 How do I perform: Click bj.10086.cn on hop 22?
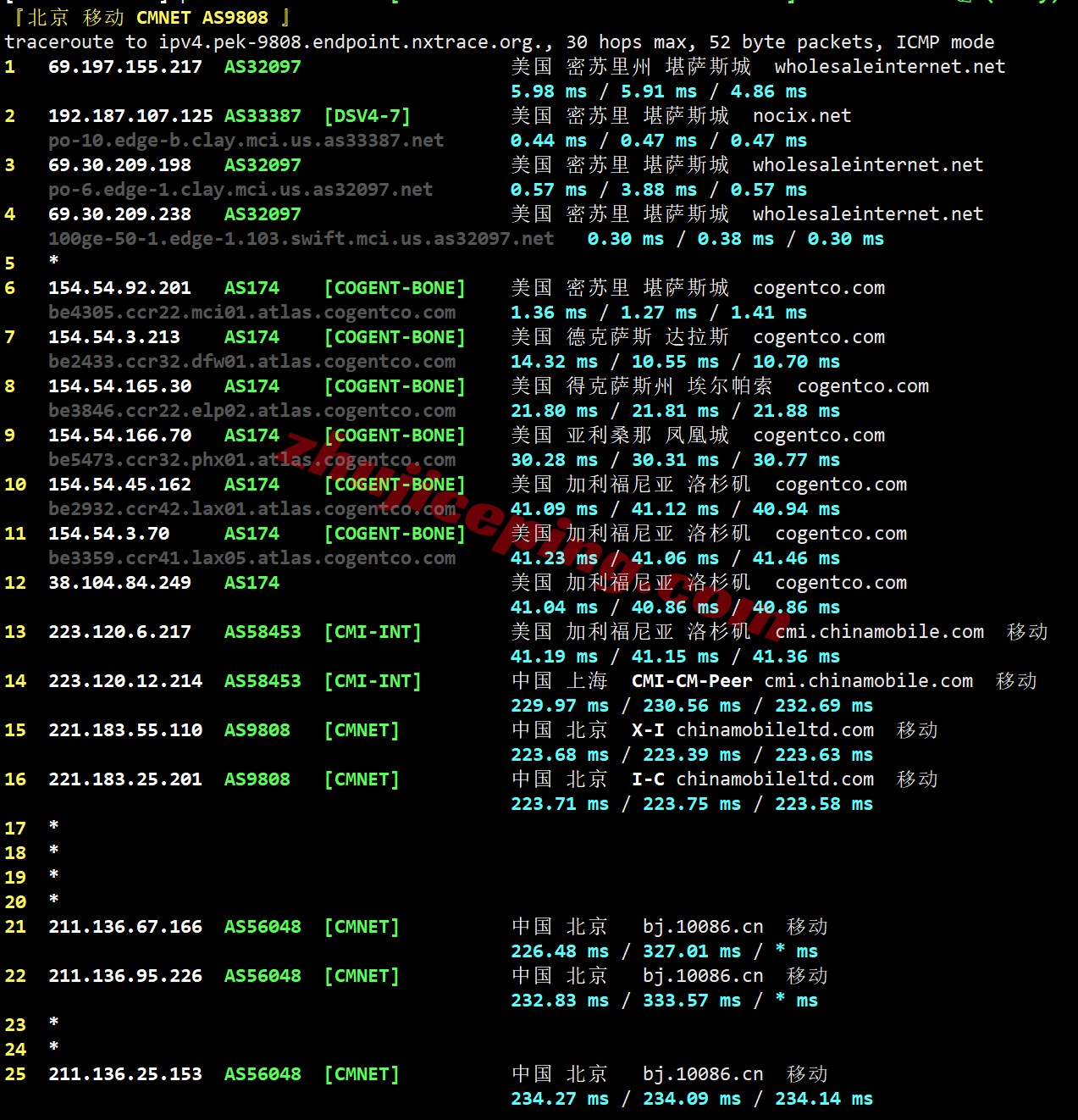(703, 976)
